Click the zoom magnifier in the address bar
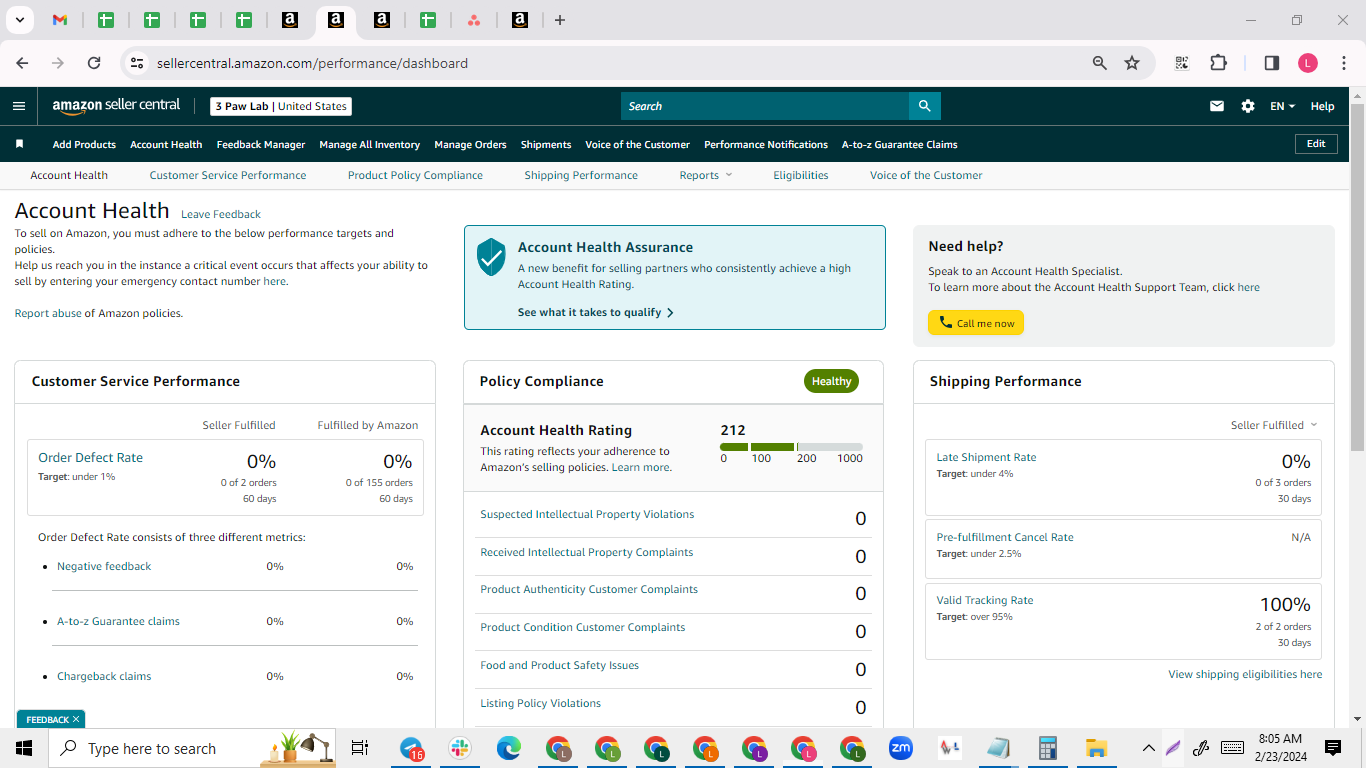Viewport: 1366px width, 768px height. [1100, 63]
